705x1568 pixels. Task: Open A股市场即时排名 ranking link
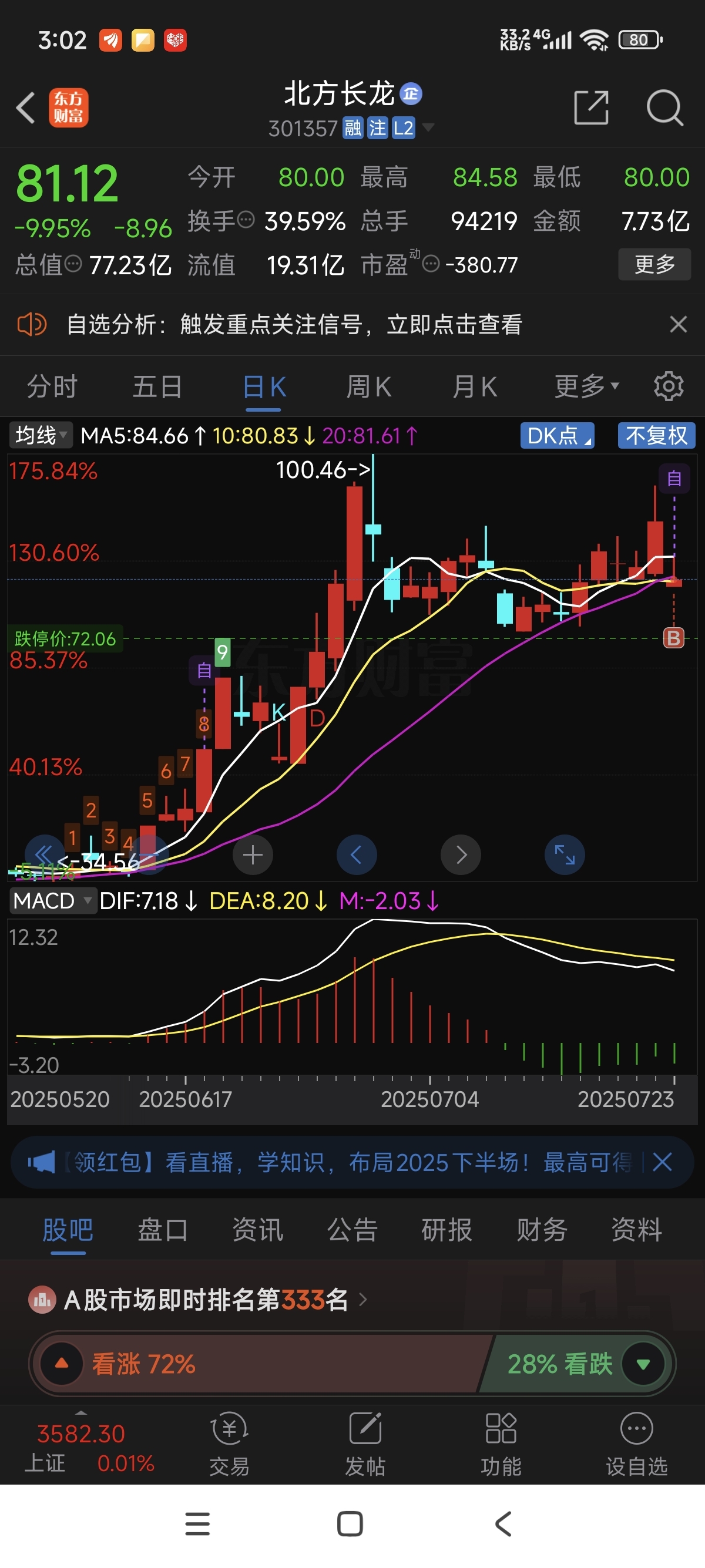point(198,1300)
